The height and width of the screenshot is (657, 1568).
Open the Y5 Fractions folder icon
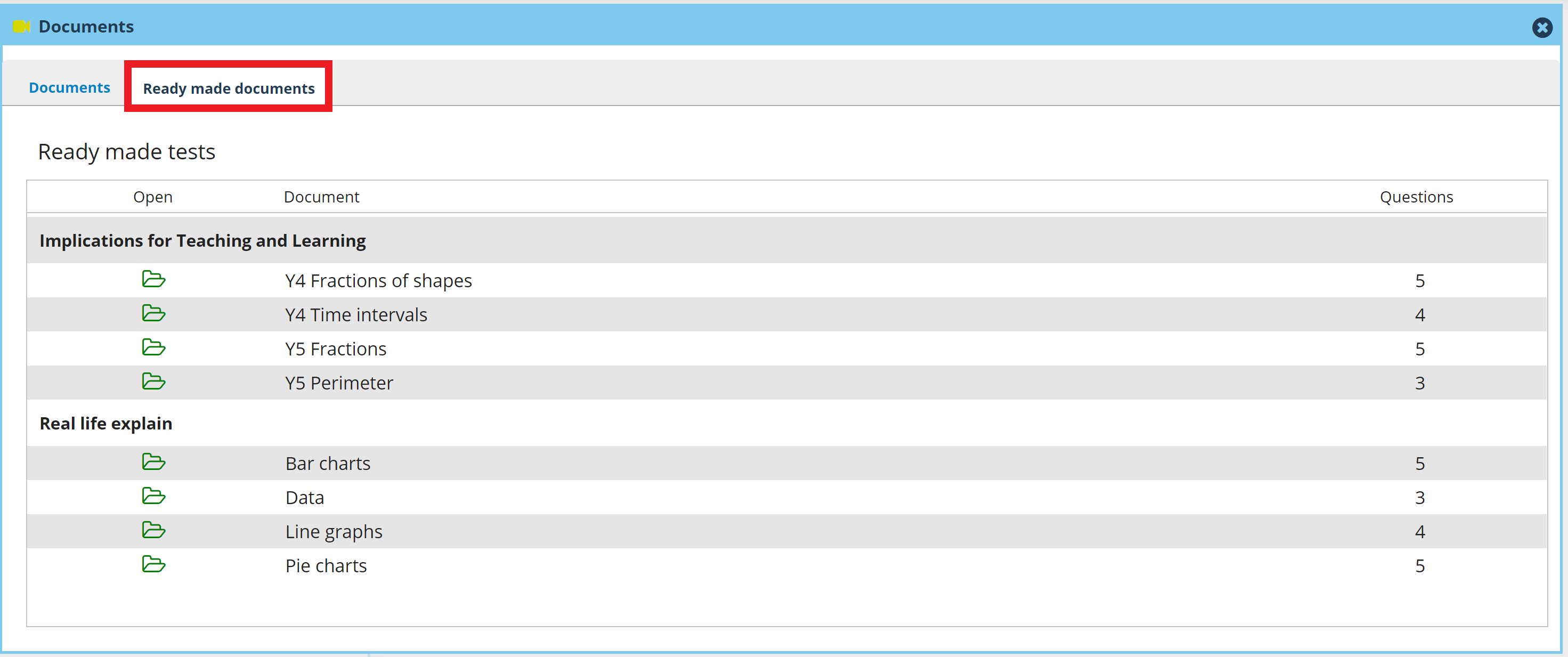tap(153, 347)
